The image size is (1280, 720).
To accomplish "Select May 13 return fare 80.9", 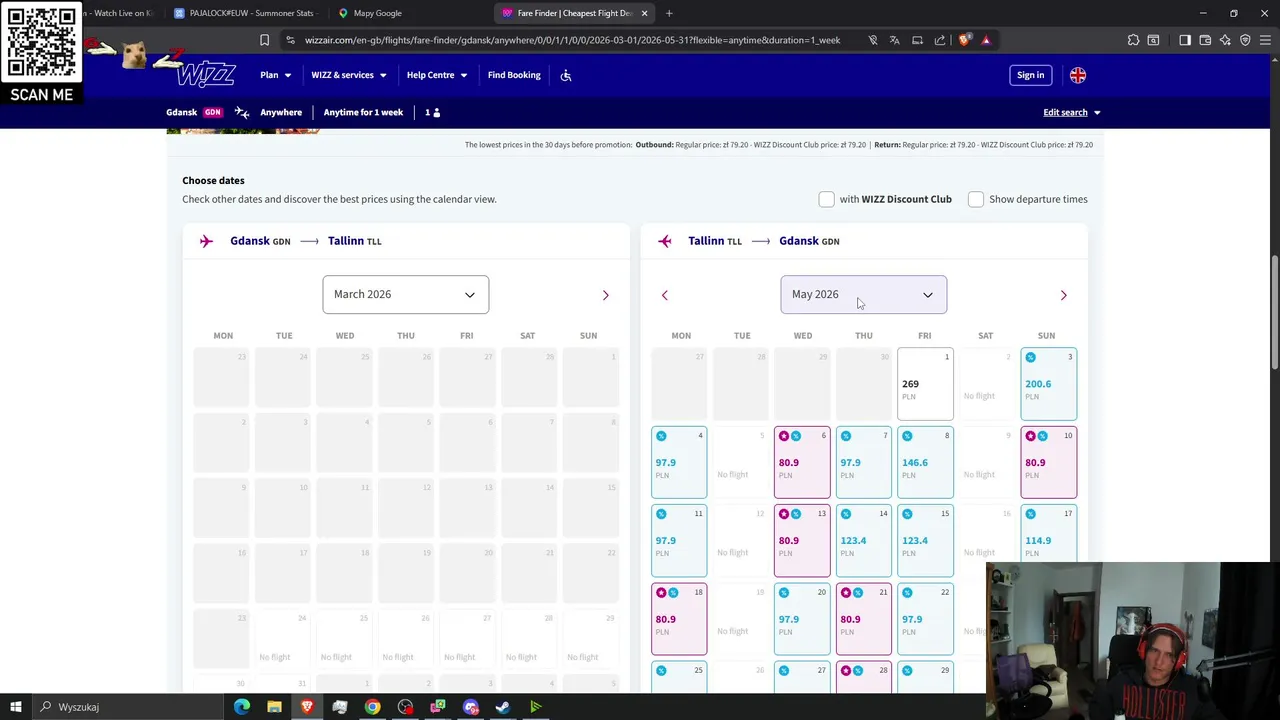I will point(802,541).
